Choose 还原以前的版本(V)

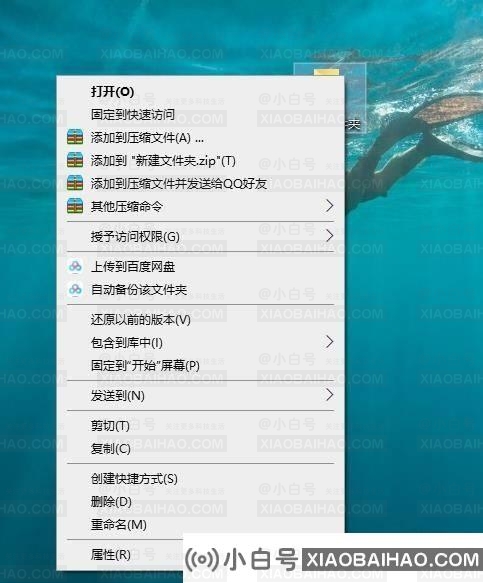tap(200, 320)
